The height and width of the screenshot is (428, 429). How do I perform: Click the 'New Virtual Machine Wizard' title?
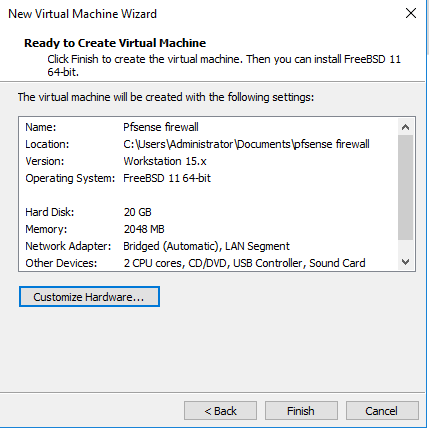click(82, 14)
